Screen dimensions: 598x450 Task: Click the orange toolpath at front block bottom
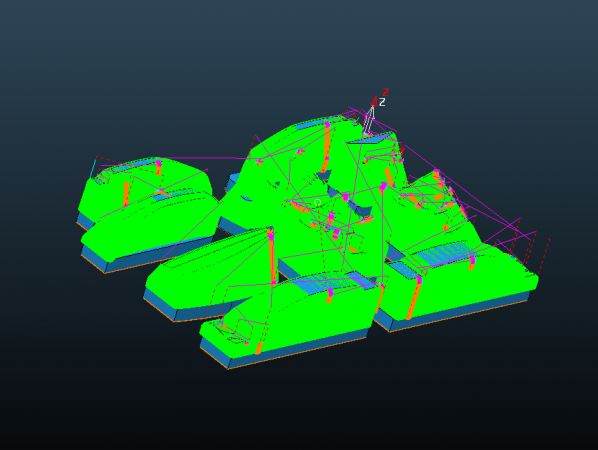(x=259, y=348)
